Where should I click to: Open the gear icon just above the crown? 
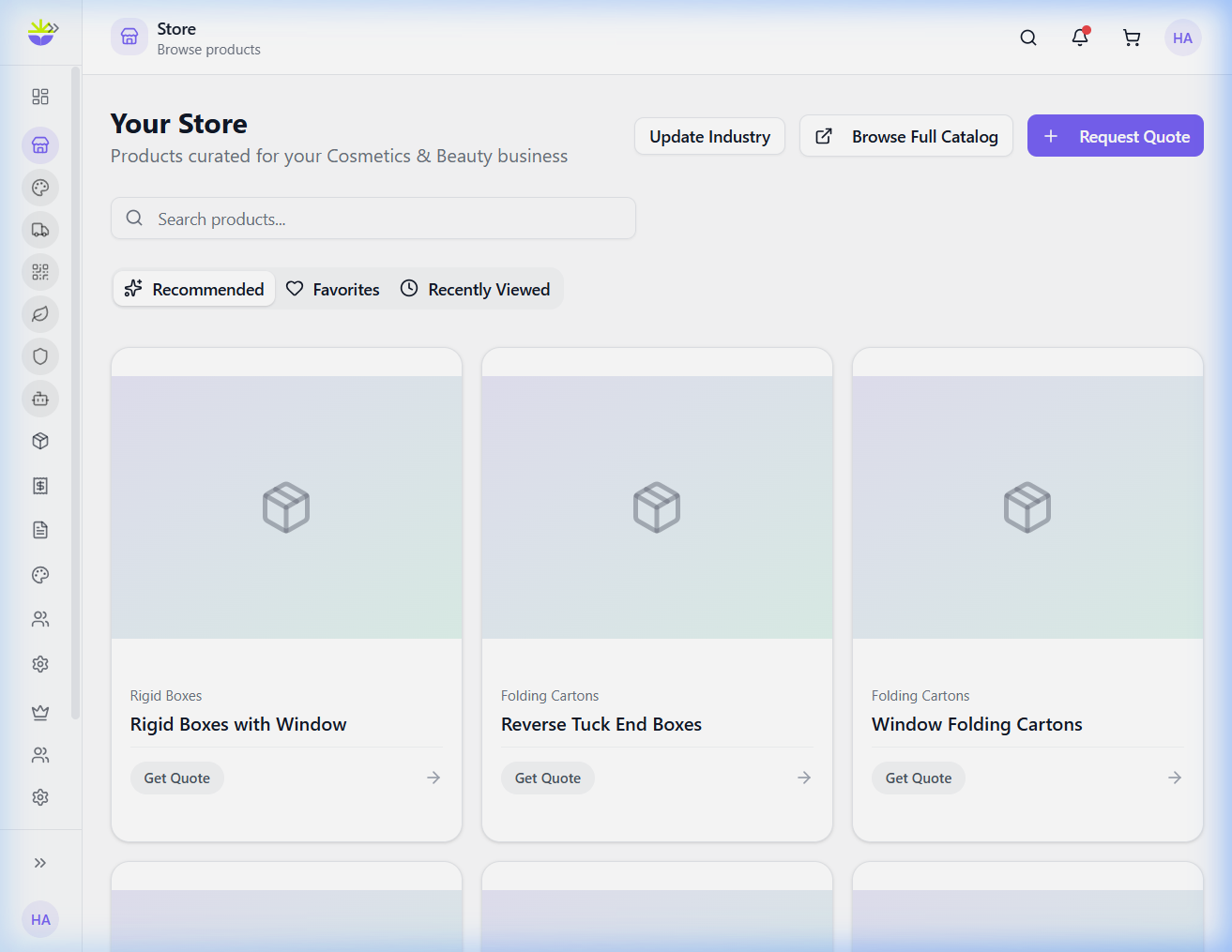click(x=40, y=664)
